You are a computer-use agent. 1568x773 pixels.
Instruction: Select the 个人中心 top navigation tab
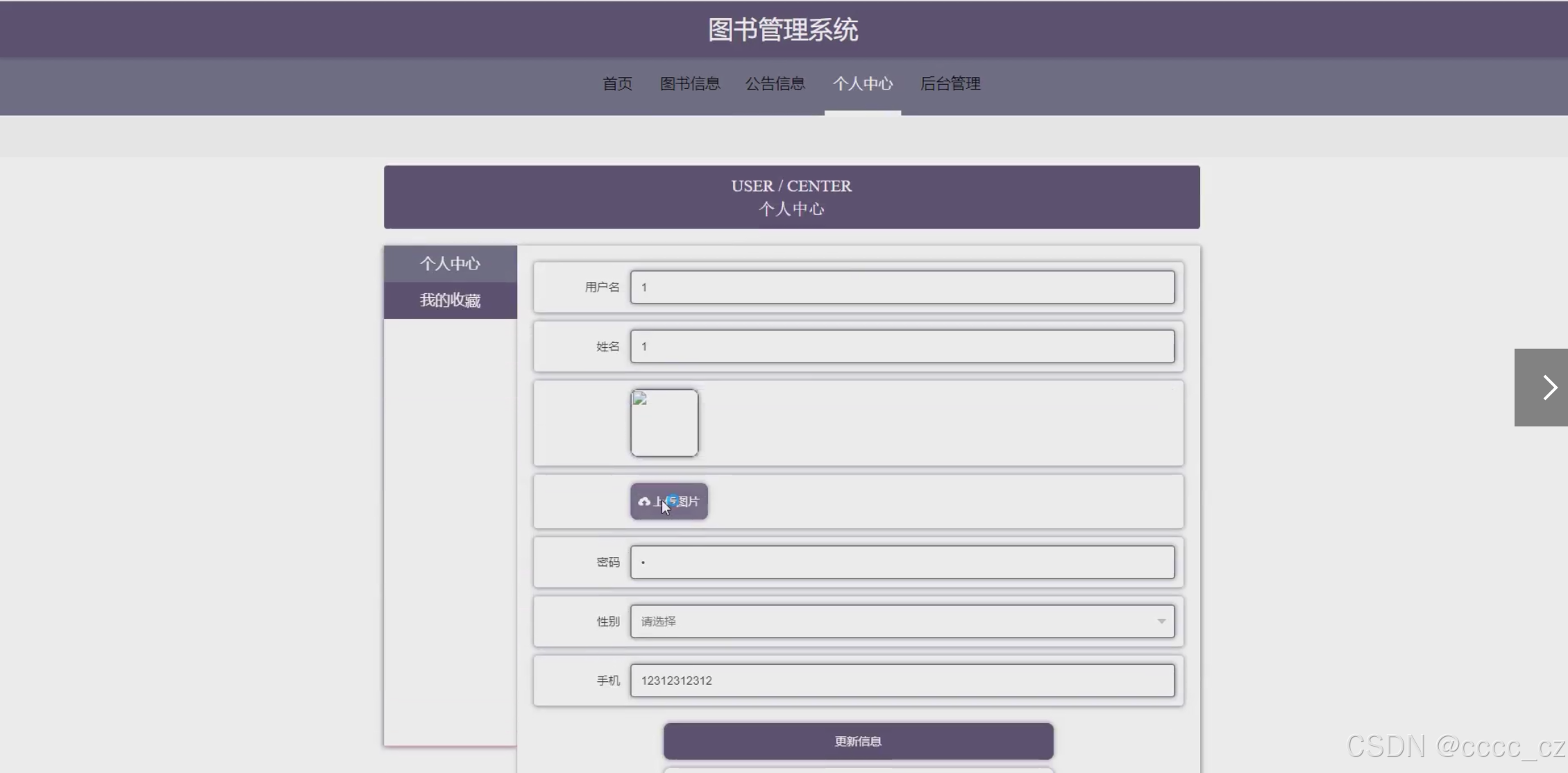862,84
